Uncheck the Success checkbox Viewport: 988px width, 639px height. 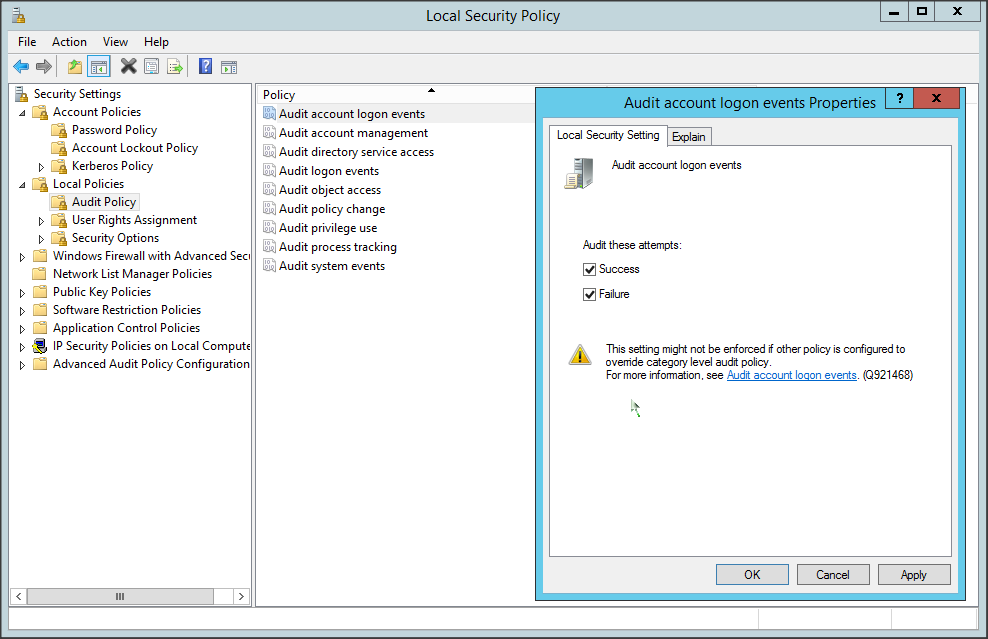tap(590, 269)
